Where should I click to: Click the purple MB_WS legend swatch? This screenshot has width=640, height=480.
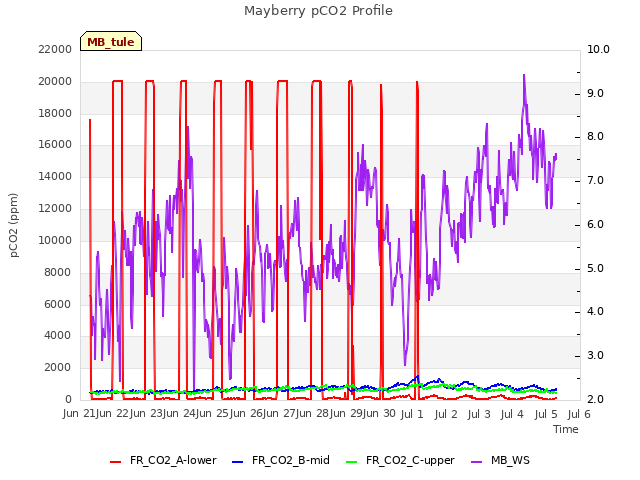coord(476,462)
